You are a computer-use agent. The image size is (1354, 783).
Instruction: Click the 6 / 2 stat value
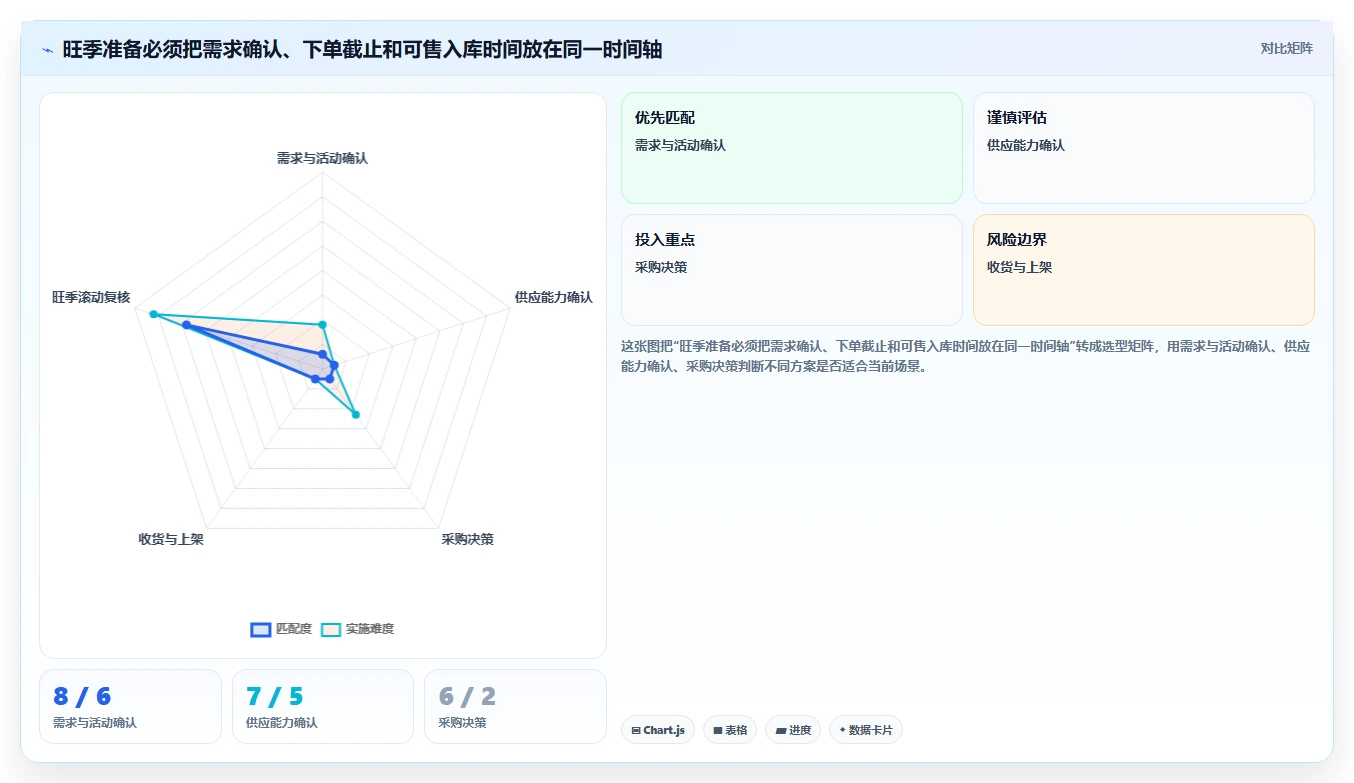pos(467,697)
